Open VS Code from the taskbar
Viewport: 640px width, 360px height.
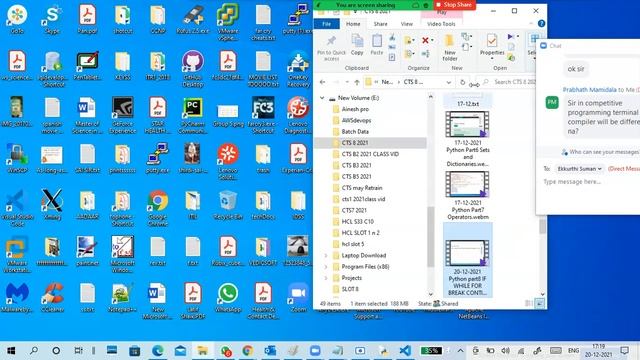405,351
